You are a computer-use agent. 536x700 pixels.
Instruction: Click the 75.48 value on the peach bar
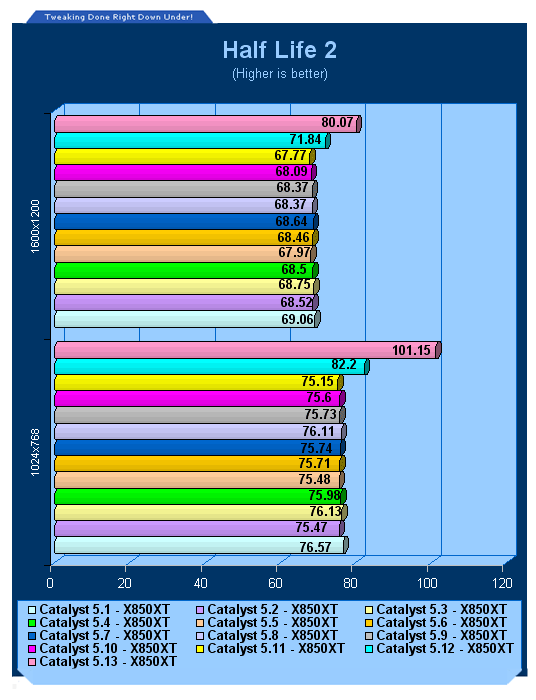click(315, 480)
